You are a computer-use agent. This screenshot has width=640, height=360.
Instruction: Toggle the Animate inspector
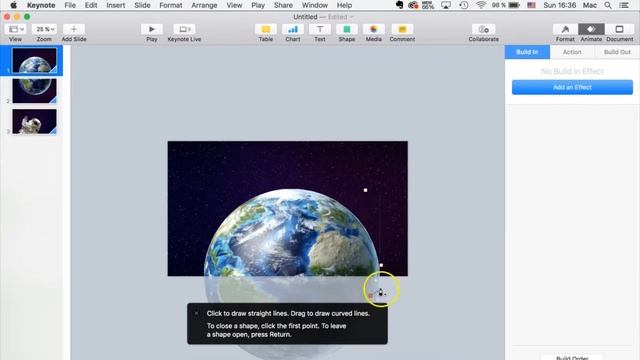591,29
